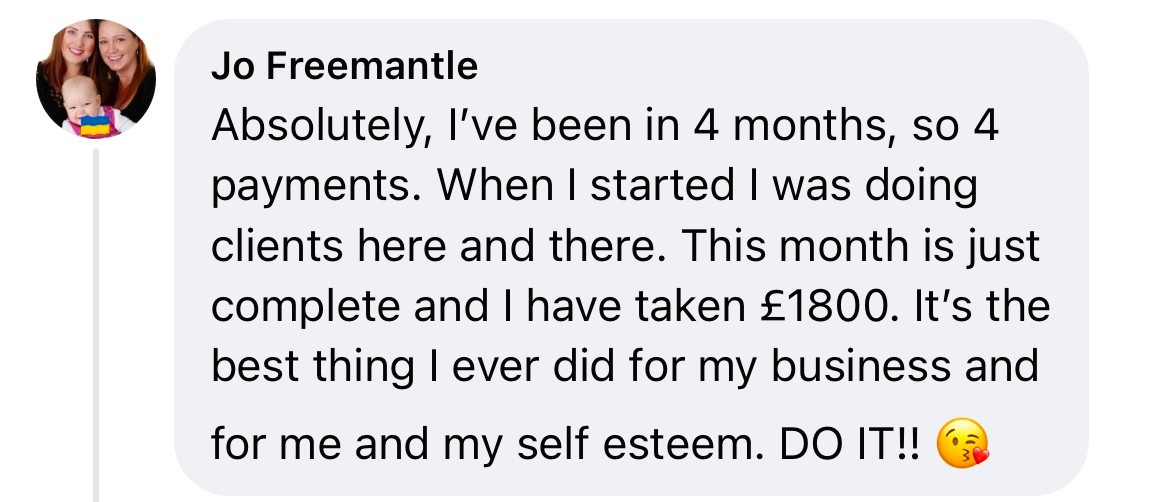Open Jo Freemantle's profile picture
This screenshot has width=1170, height=502.
pyautogui.click(x=96, y=78)
